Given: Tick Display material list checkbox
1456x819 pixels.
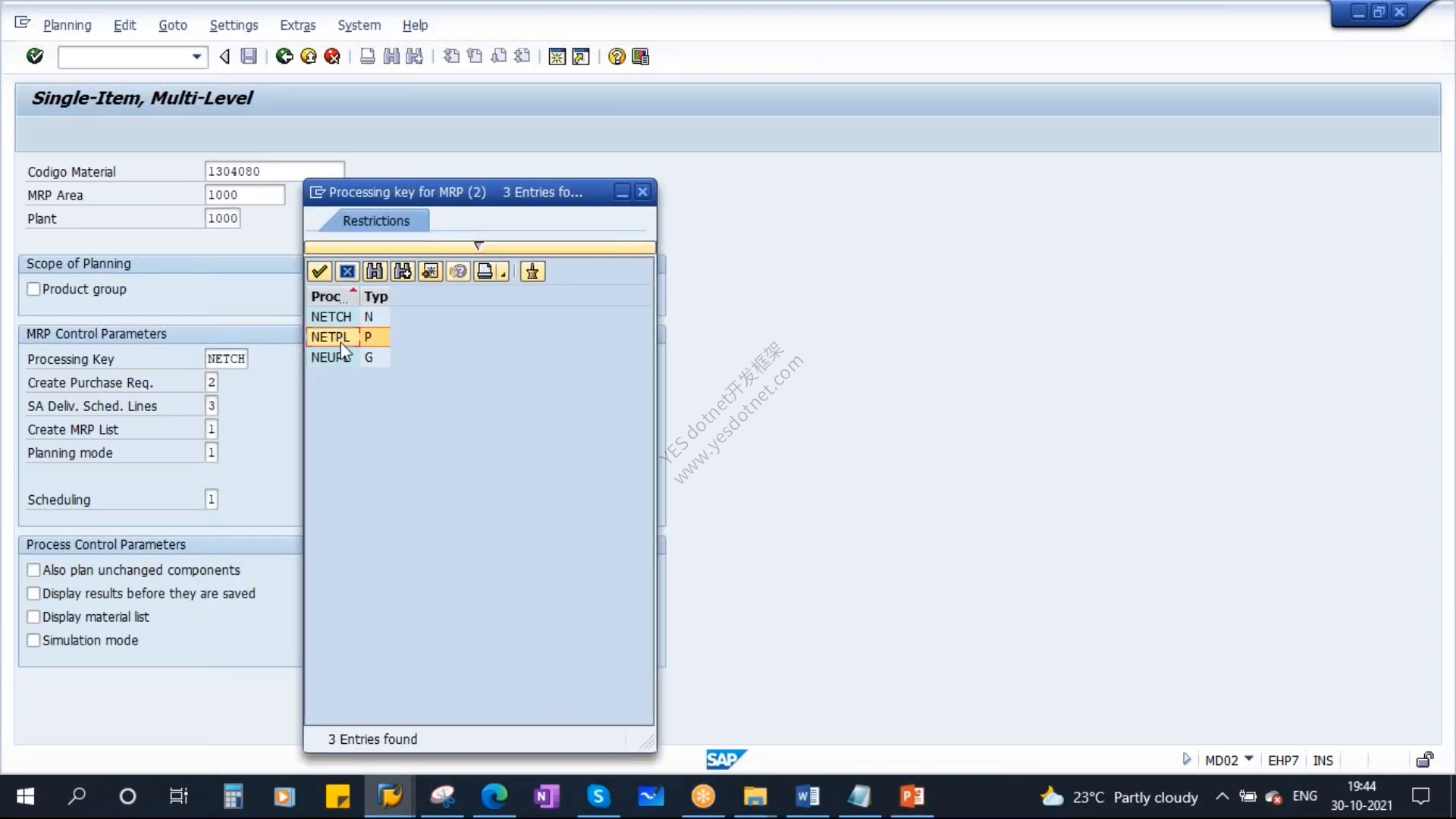Looking at the screenshot, I should pos(33,617).
